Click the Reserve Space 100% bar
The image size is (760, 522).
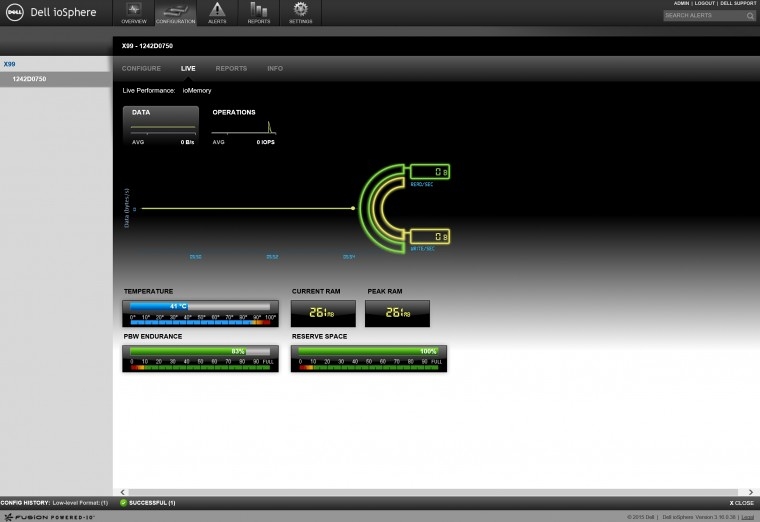(x=368, y=351)
